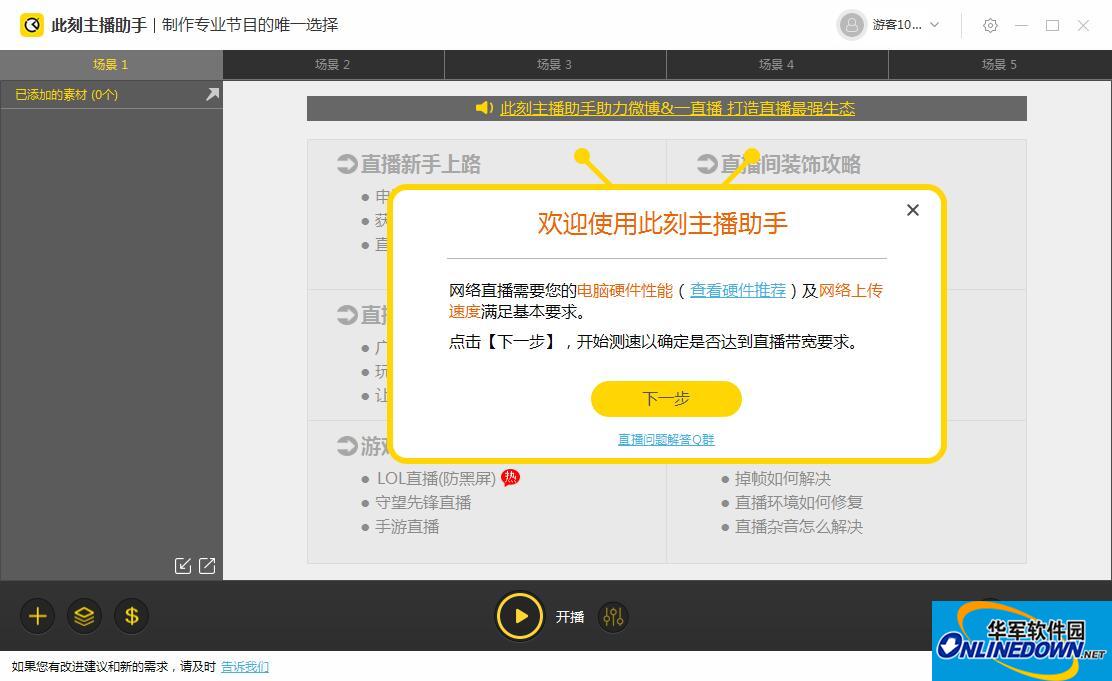Image resolution: width=1112 pixels, height=681 pixels.
Task: Switch to 场景 3 tab
Action: 555,65
